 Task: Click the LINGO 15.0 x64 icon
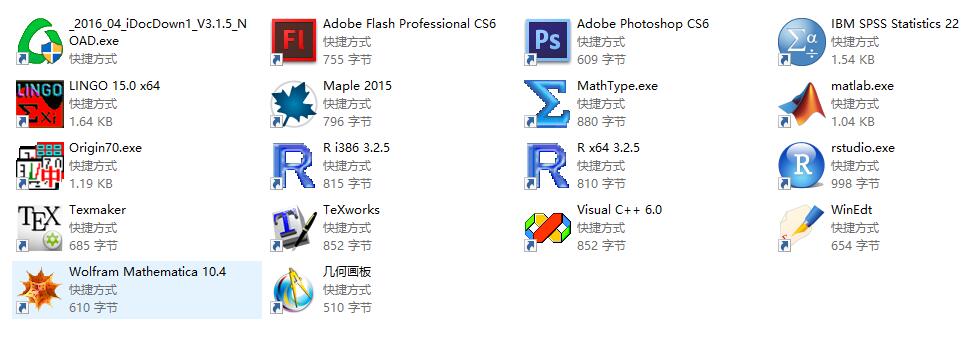39,104
